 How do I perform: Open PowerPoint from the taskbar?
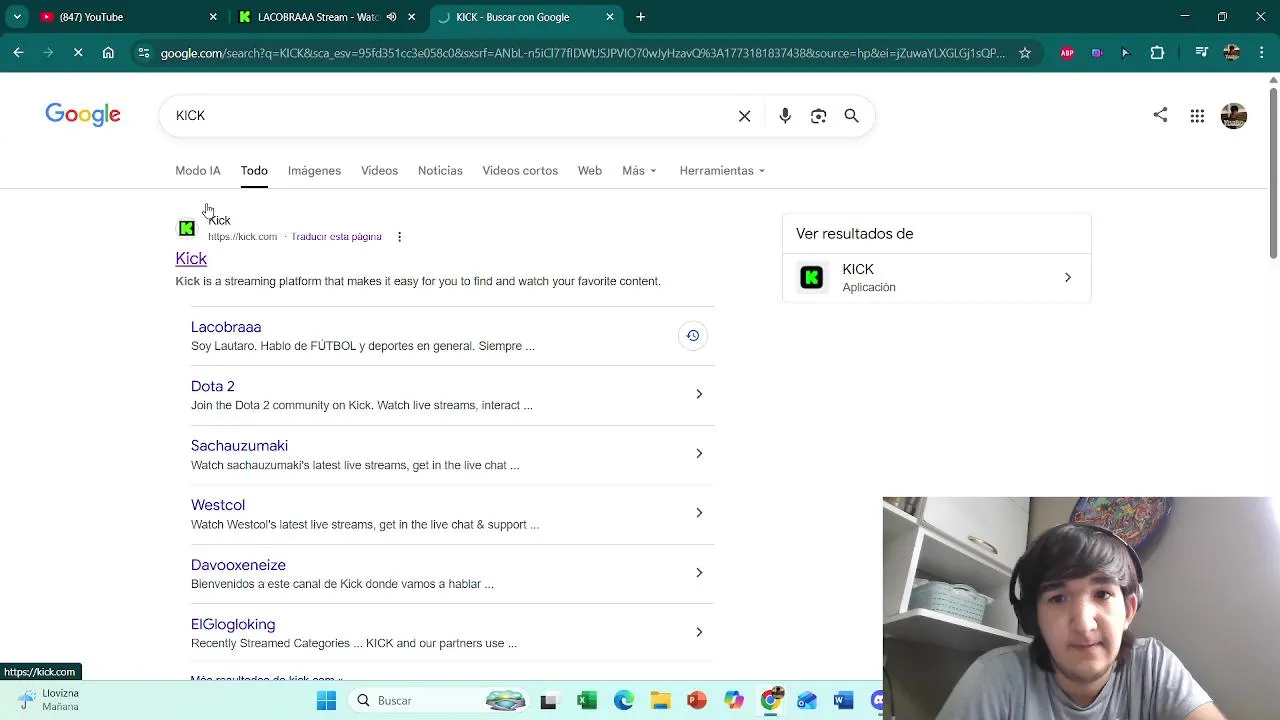pos(697,701)
